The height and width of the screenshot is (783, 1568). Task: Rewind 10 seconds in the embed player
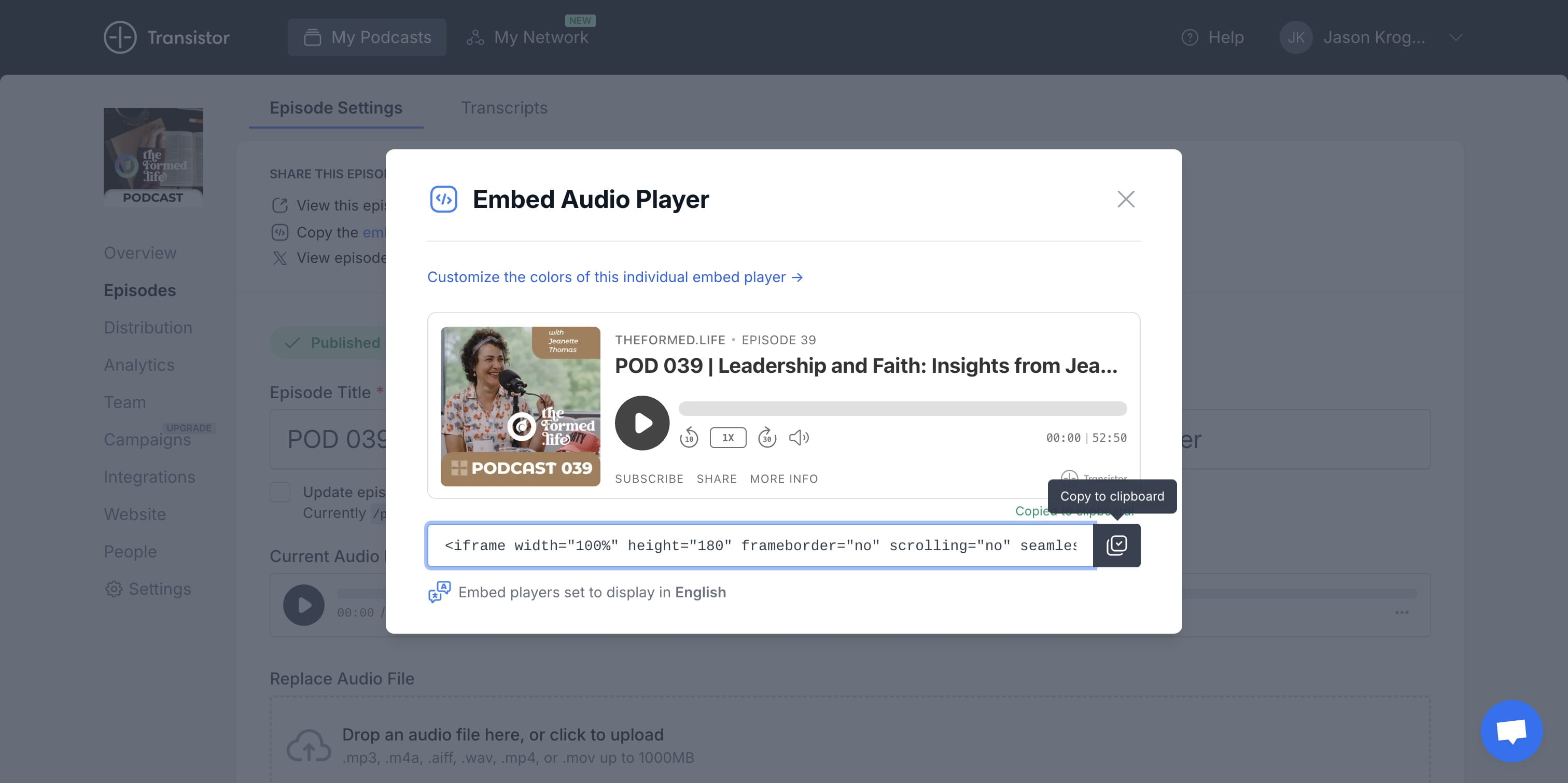coord(689,438)
